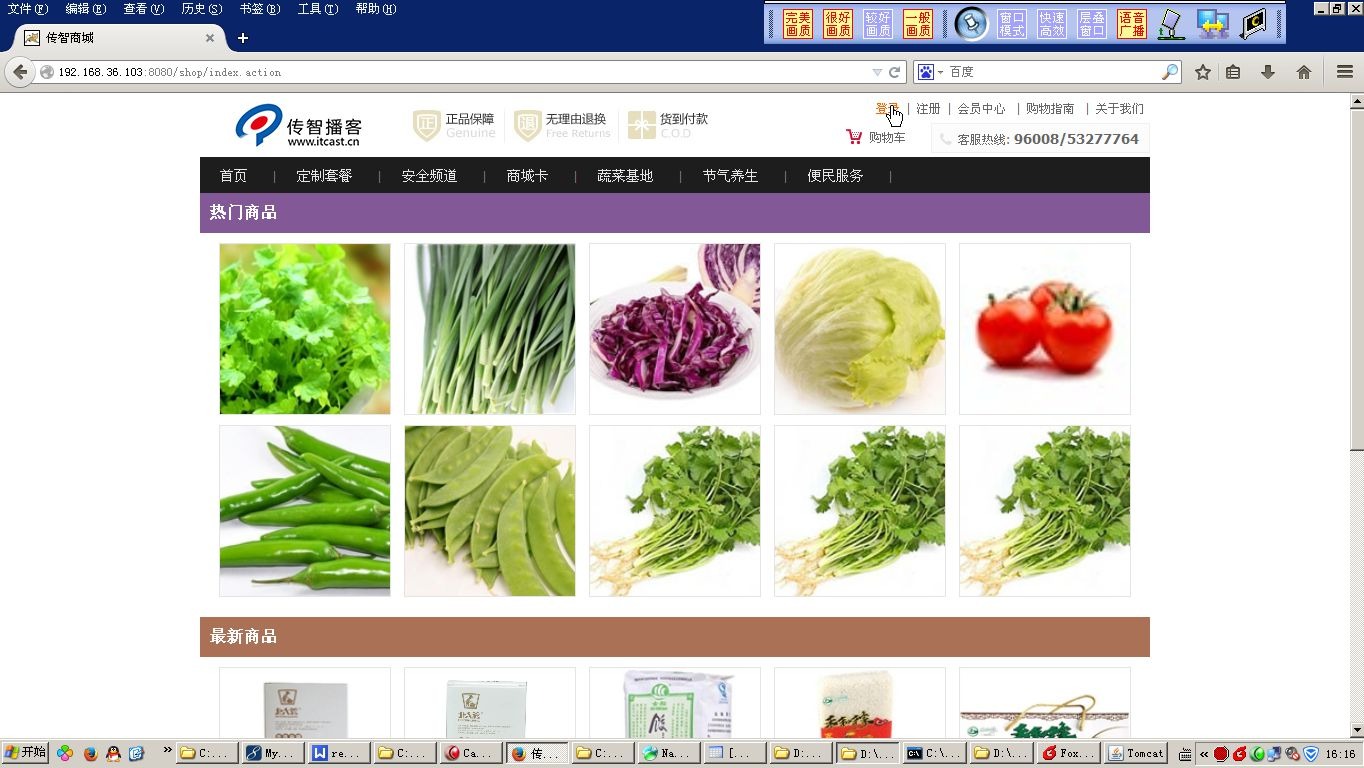The image size is (1364, 768).
Task: Open 安全频道 navigation item
Action: click(x=429, y=175)
